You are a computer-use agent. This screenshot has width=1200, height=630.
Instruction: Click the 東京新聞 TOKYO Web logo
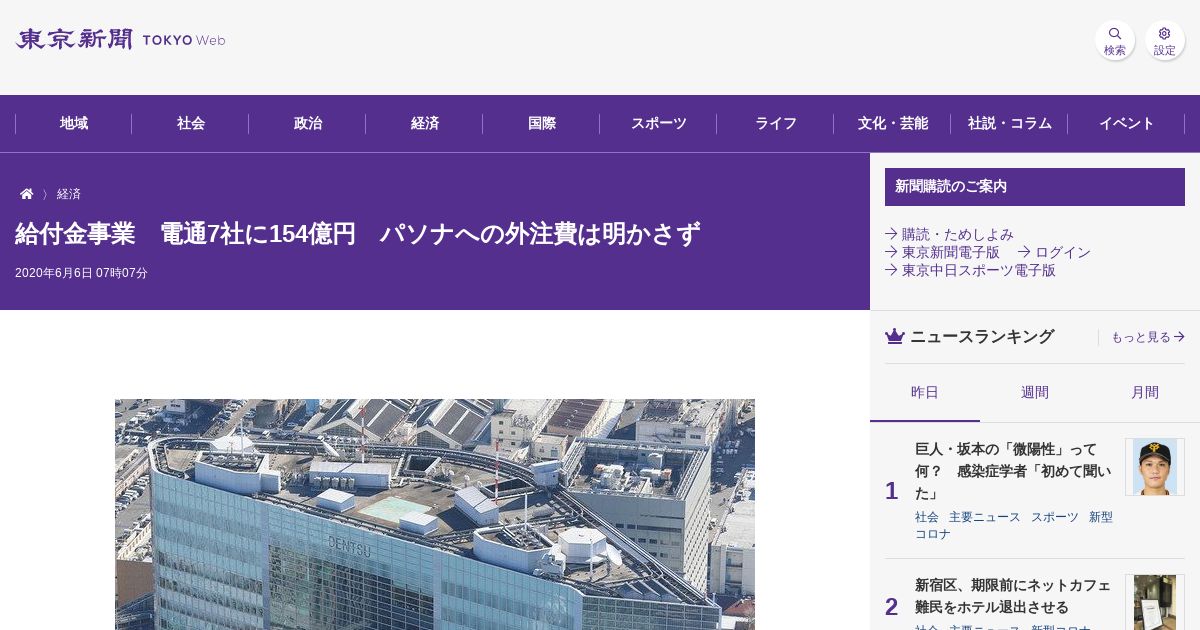pos(121,40)
